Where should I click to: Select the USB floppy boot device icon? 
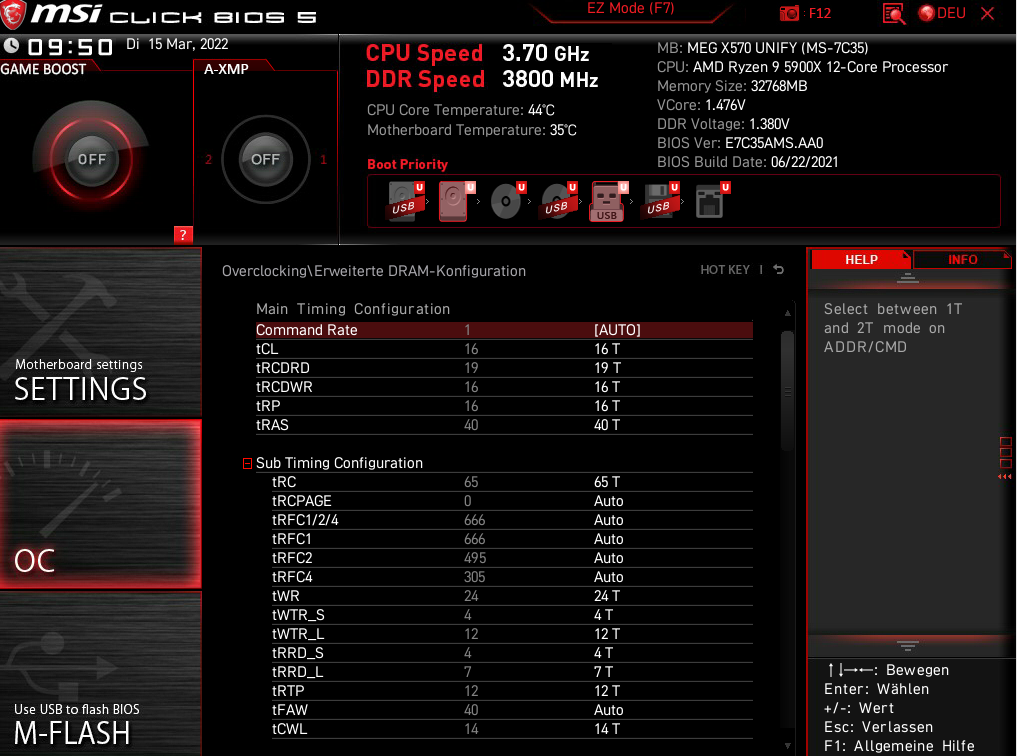[x=660, y=201]
